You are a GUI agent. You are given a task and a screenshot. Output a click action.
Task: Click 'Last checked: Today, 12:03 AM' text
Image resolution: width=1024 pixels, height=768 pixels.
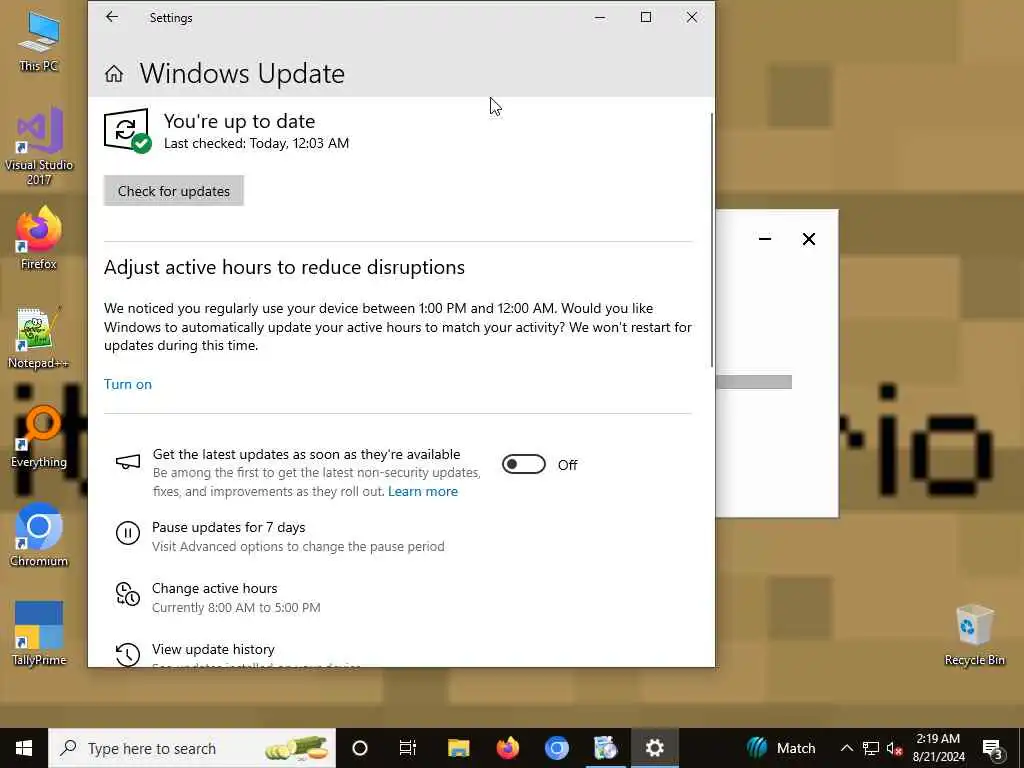[x=257, y=143]
